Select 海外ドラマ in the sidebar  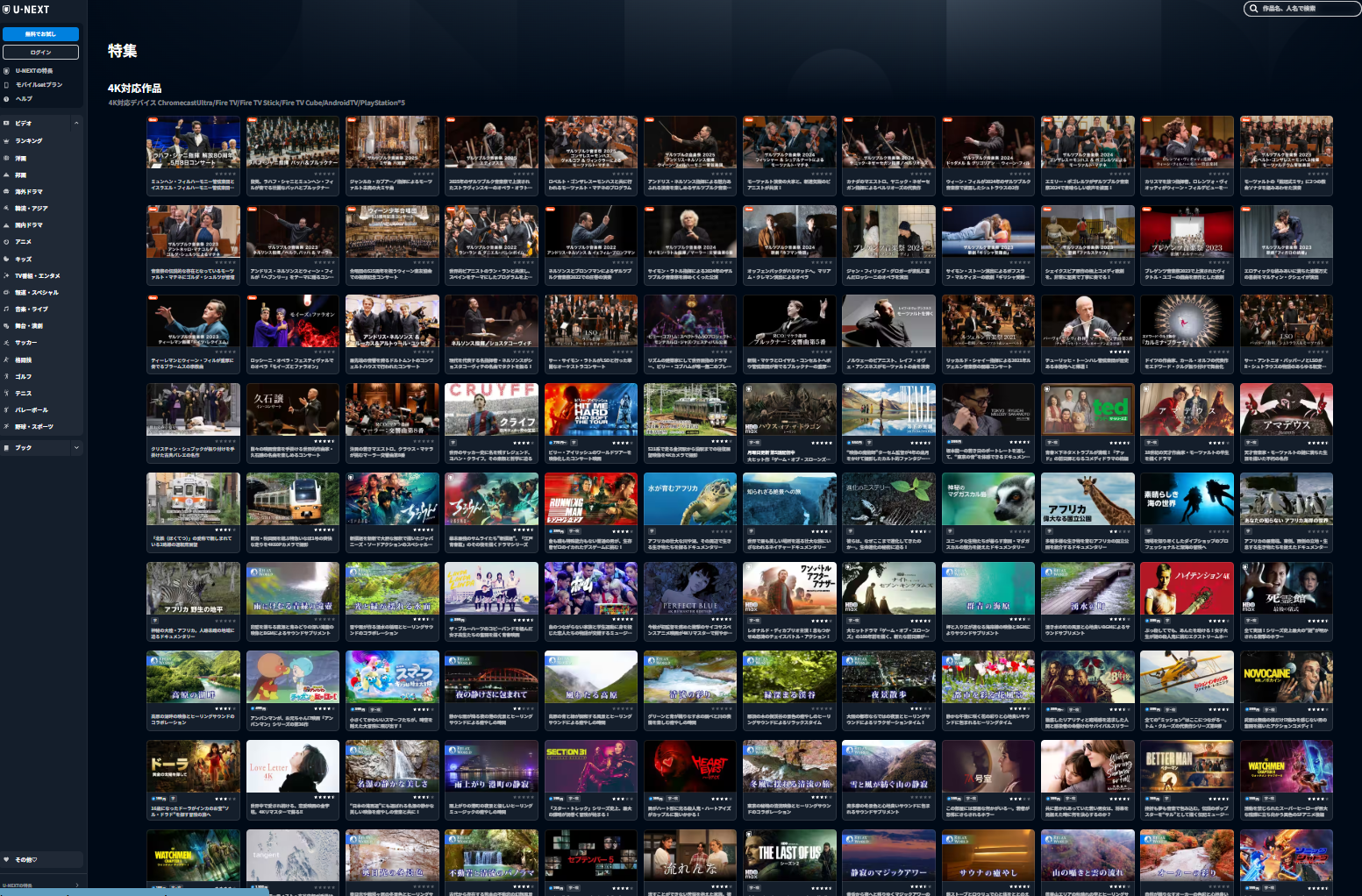pos(28,191)
